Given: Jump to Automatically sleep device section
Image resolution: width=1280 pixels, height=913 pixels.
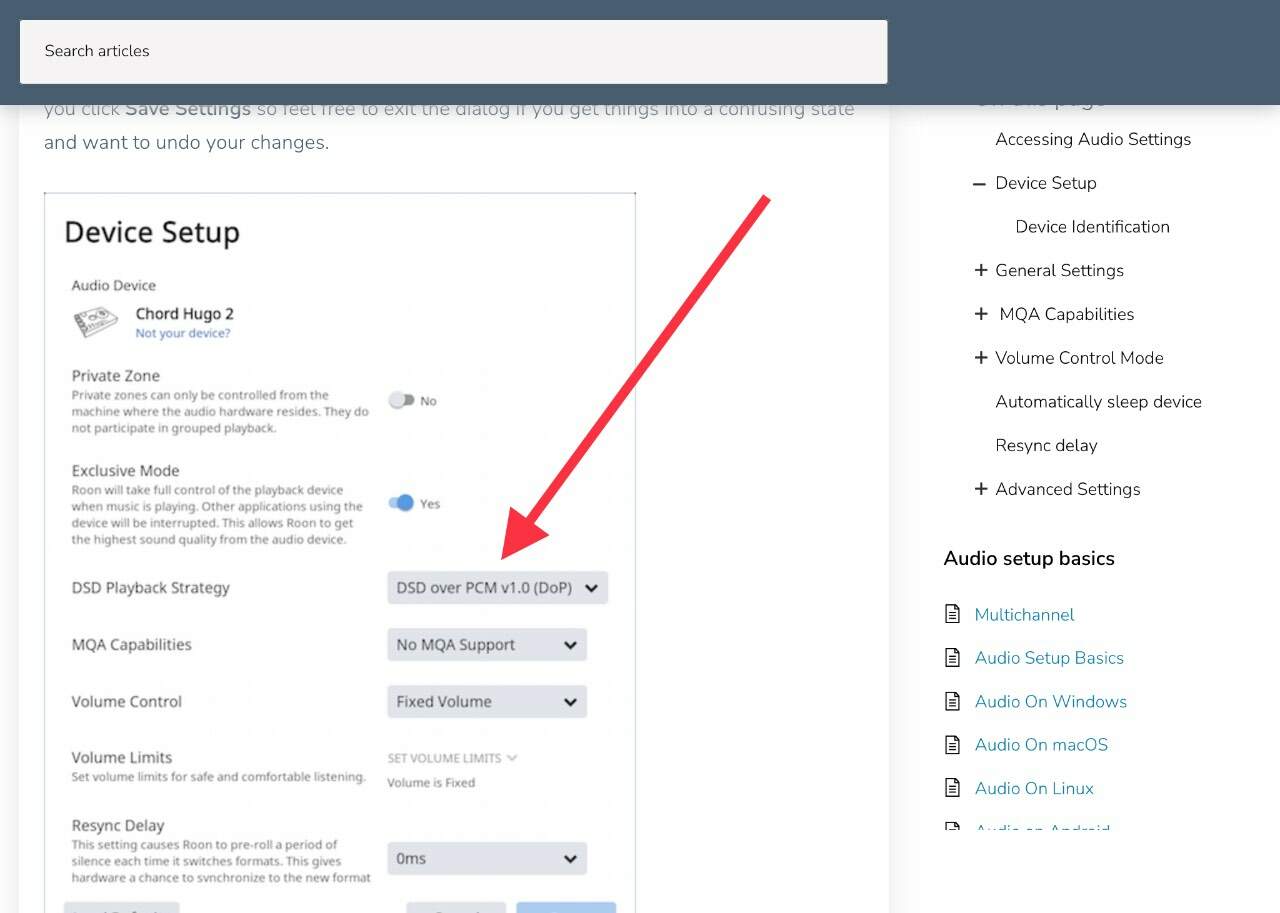Looking at the screenshot, I should pos(1098,402).
